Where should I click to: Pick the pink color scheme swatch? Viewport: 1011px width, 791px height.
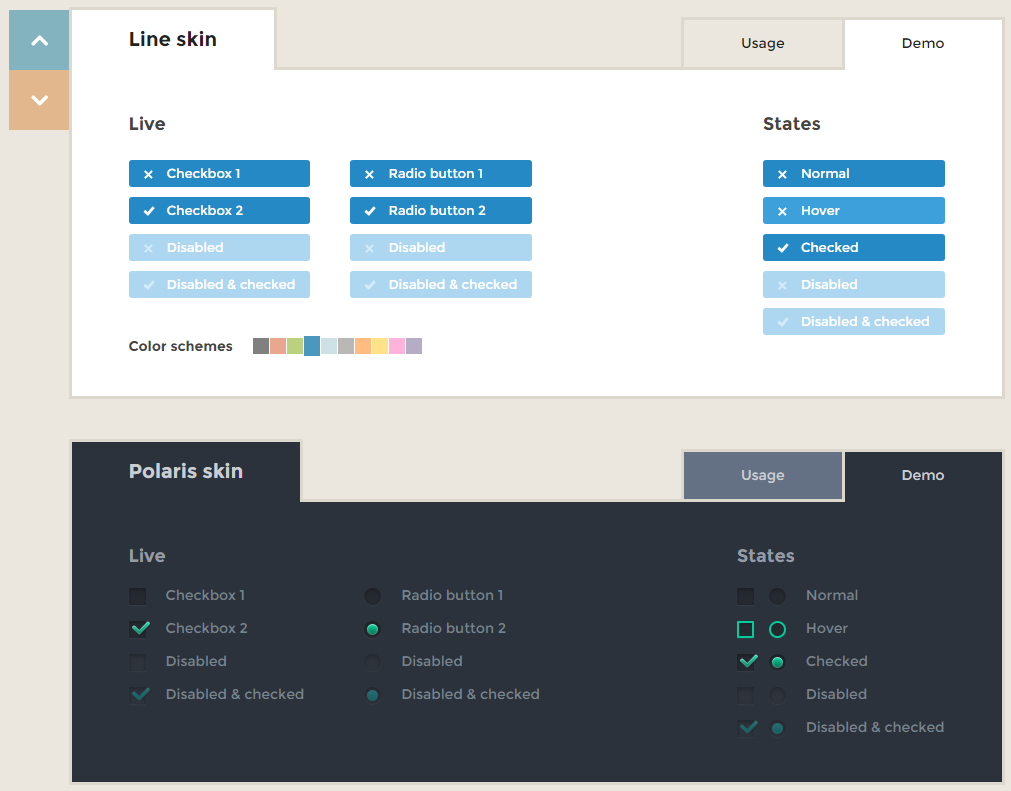pyautogui.click(x=397, y=346)
